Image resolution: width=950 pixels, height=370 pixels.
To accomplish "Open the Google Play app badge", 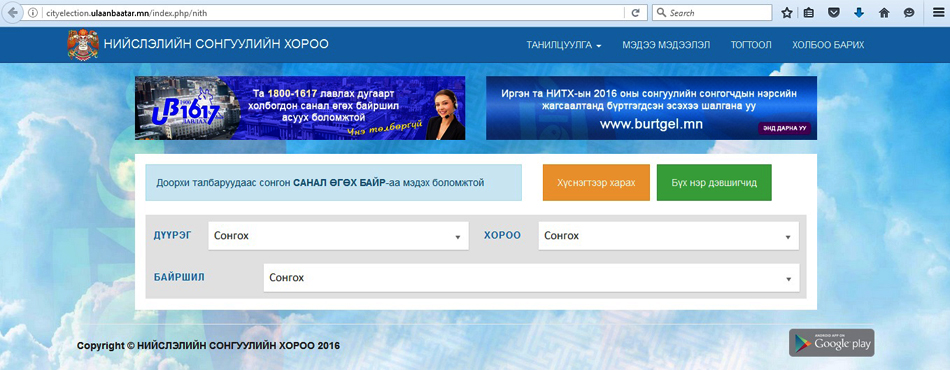I will 831,343.
